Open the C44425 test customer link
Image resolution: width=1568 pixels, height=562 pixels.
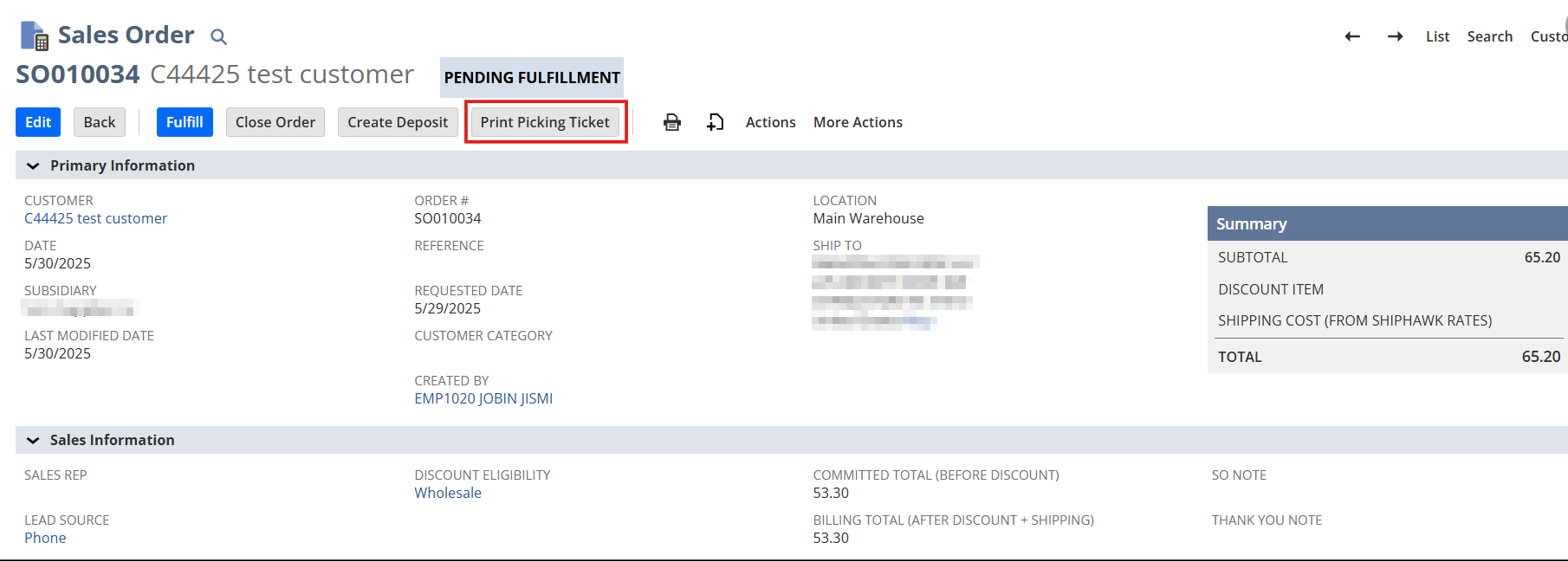(x=95, y=218)
